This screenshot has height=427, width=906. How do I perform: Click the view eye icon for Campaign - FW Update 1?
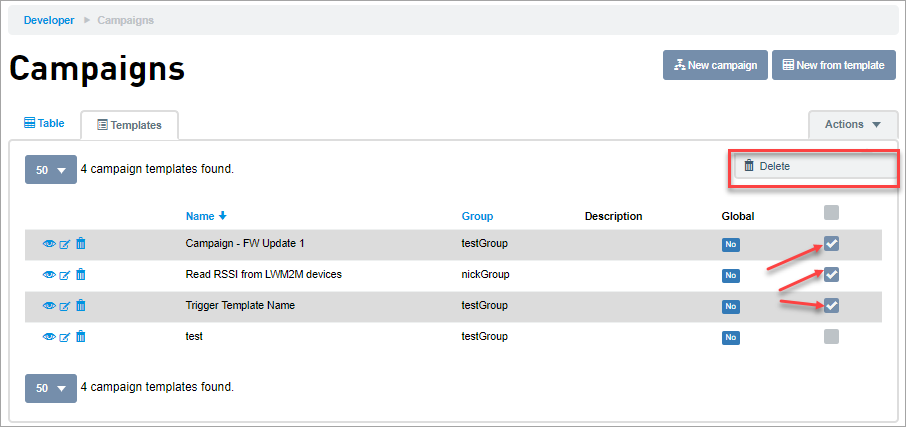48,244
